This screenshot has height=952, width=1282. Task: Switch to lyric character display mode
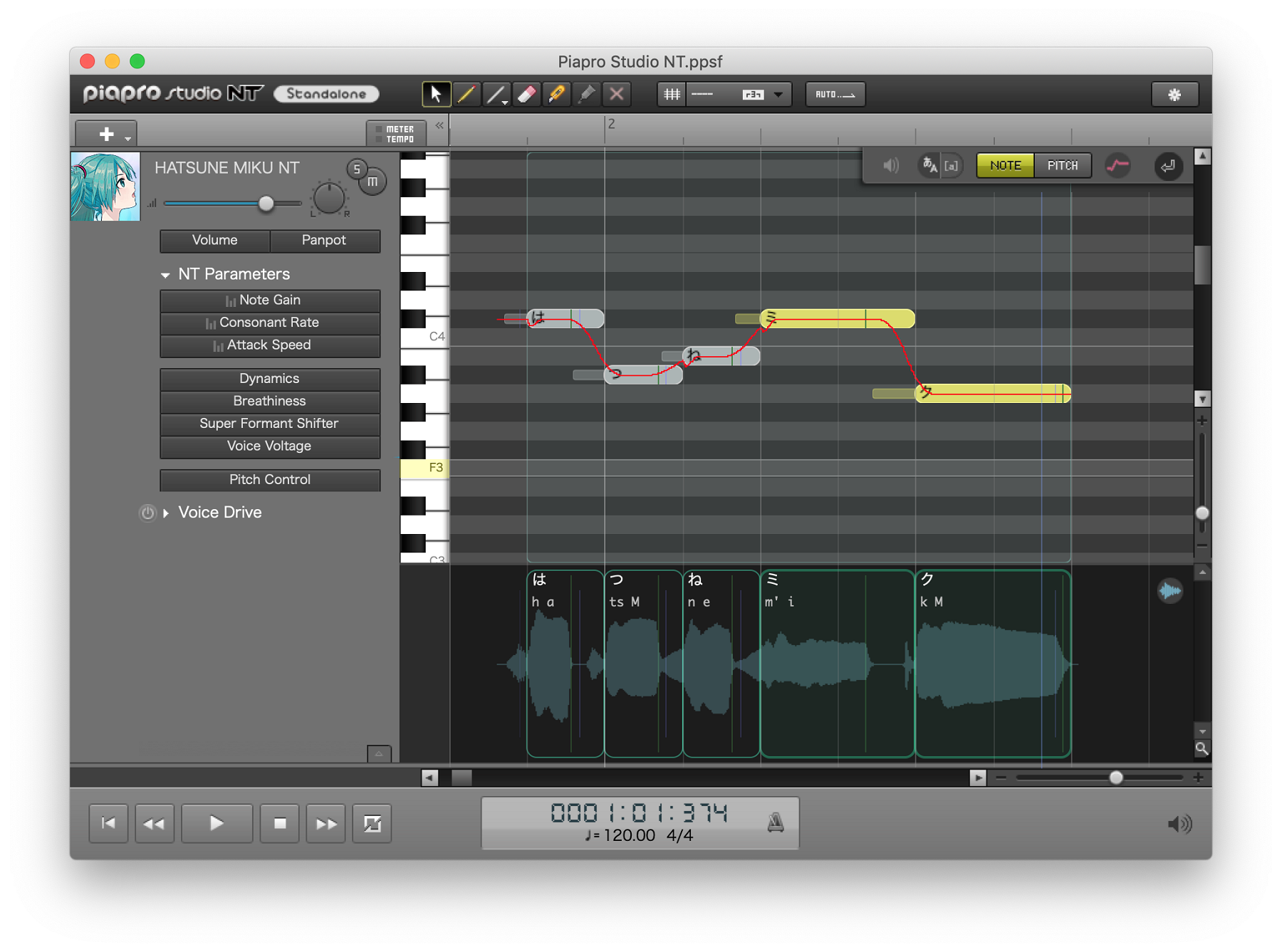pos(929,166)
